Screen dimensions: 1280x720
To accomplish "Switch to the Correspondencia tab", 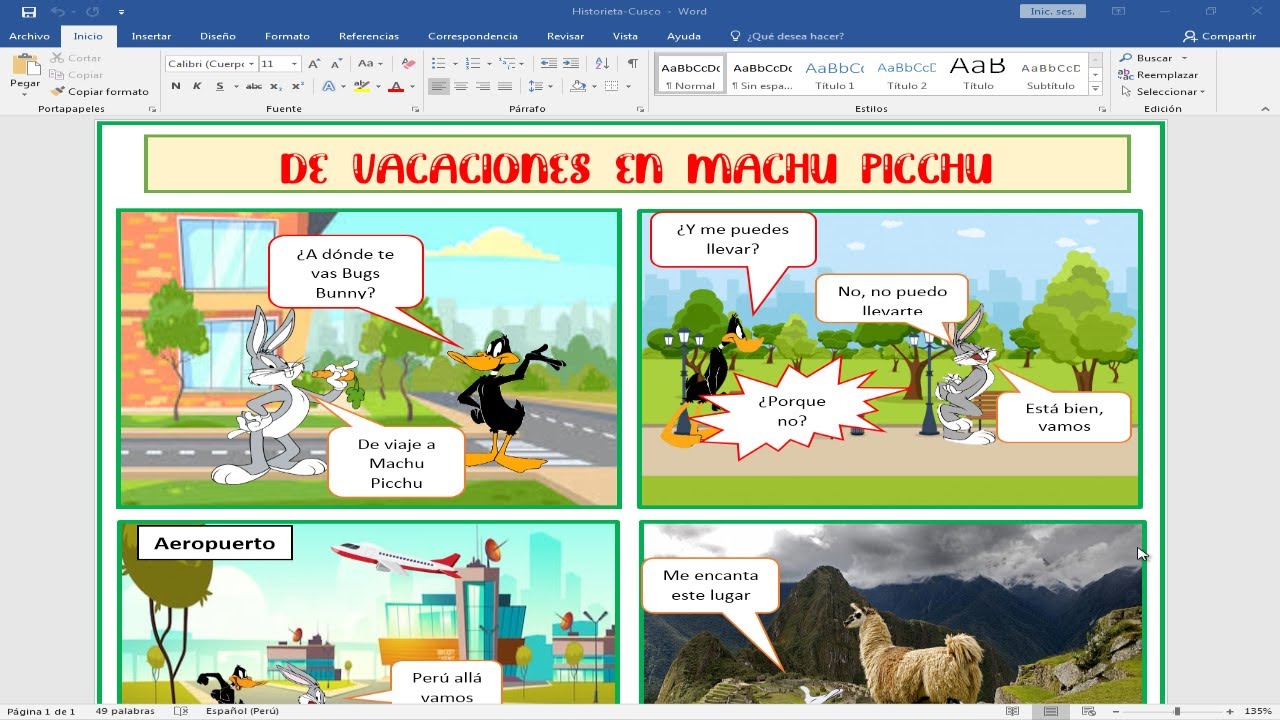I will click(473, 36).
